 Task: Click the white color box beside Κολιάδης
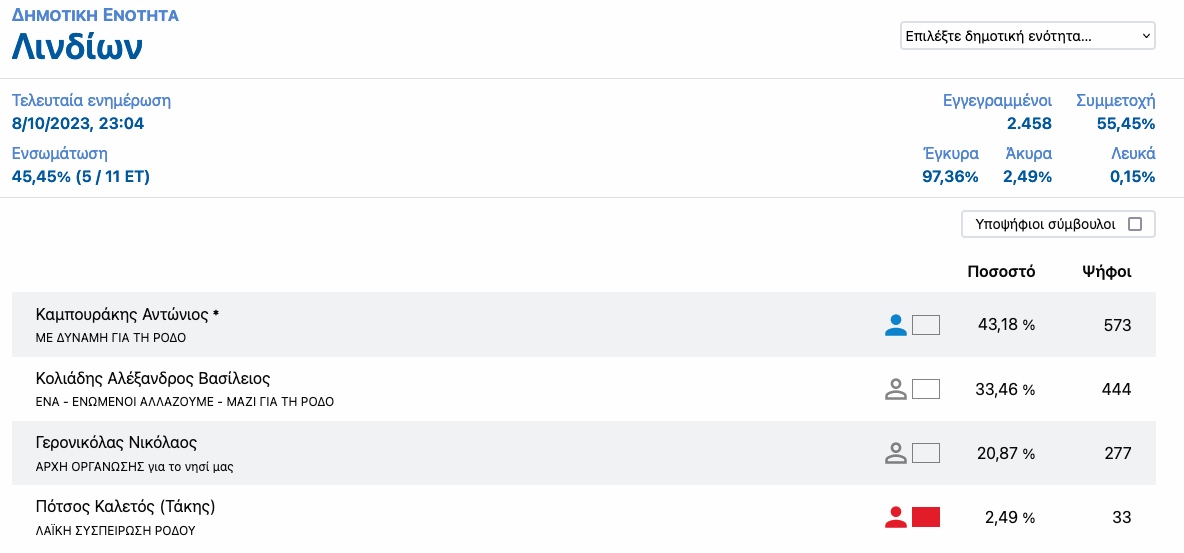click(x=926, y=390)
